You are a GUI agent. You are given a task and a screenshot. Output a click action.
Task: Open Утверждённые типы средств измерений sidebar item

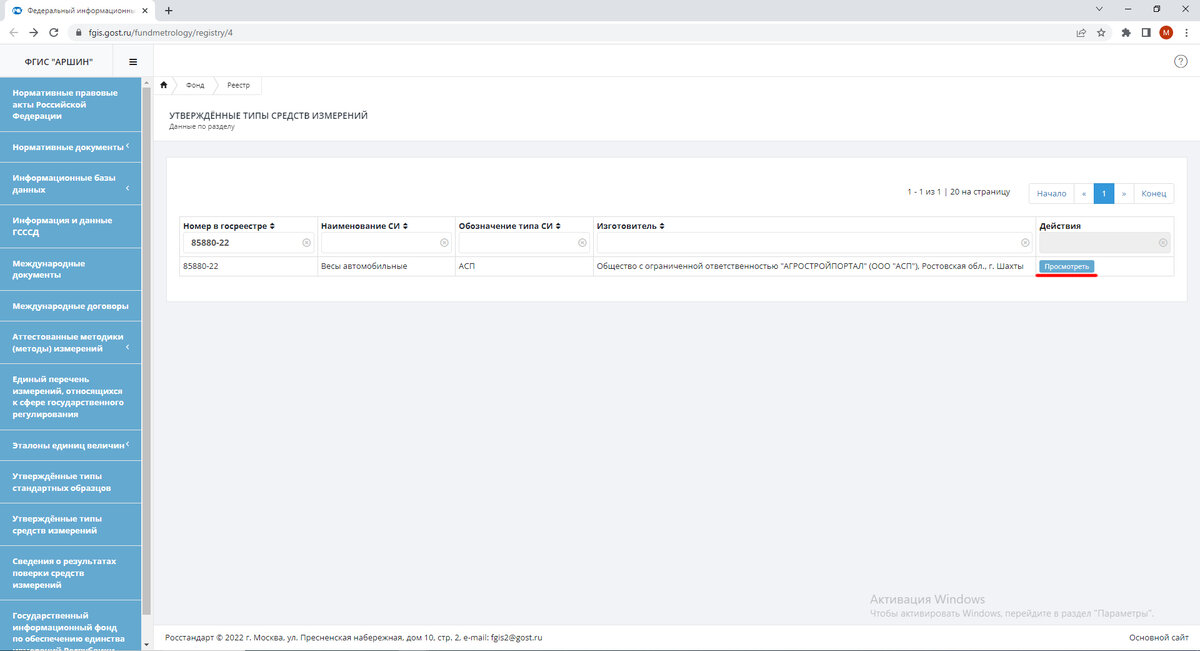(70, 525)
